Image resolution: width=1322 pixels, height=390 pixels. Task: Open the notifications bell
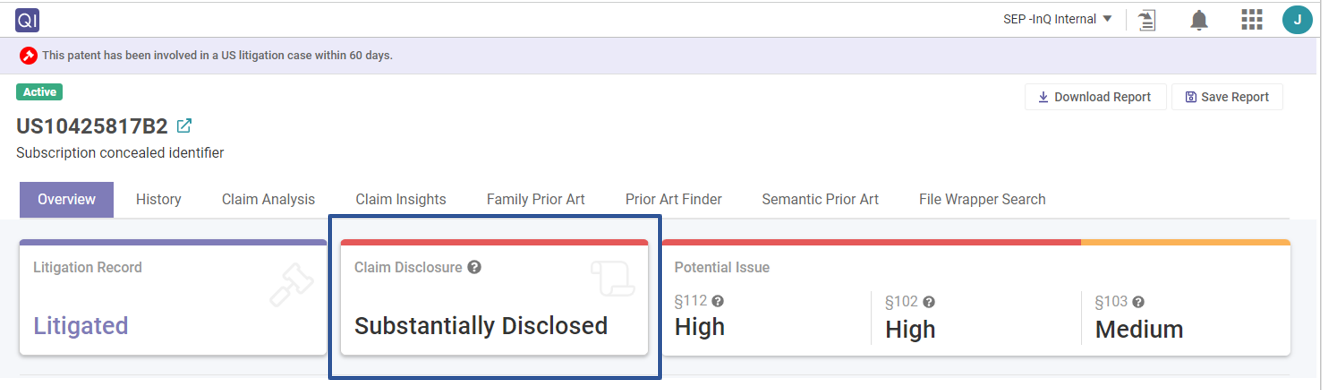tap(1199, 20)
